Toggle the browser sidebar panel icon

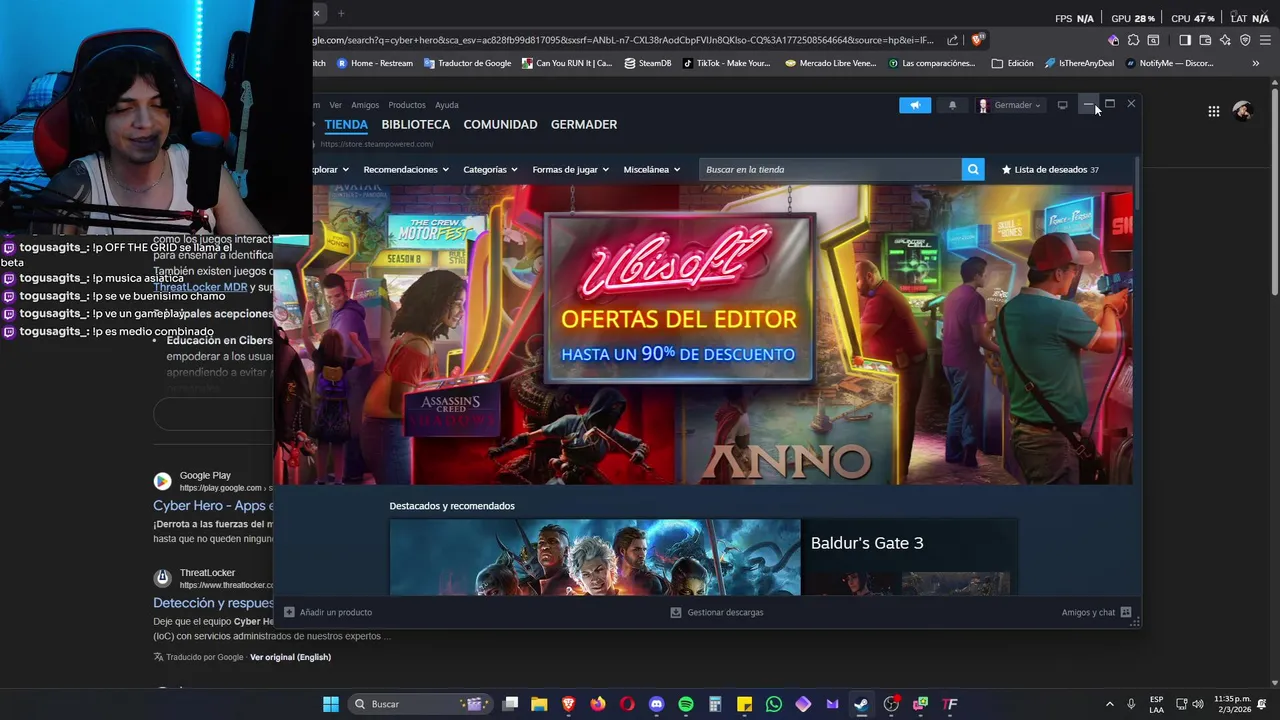click(1184, 40)
